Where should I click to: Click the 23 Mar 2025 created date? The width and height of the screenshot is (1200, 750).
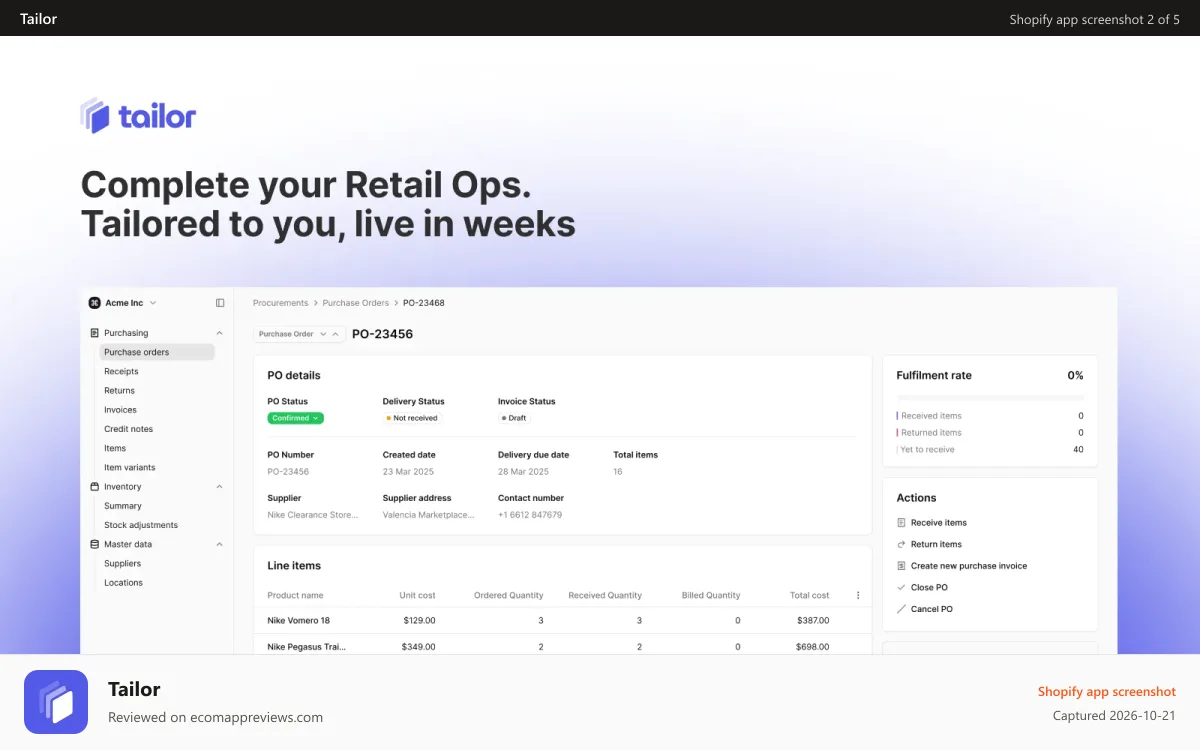click(409, 471)
